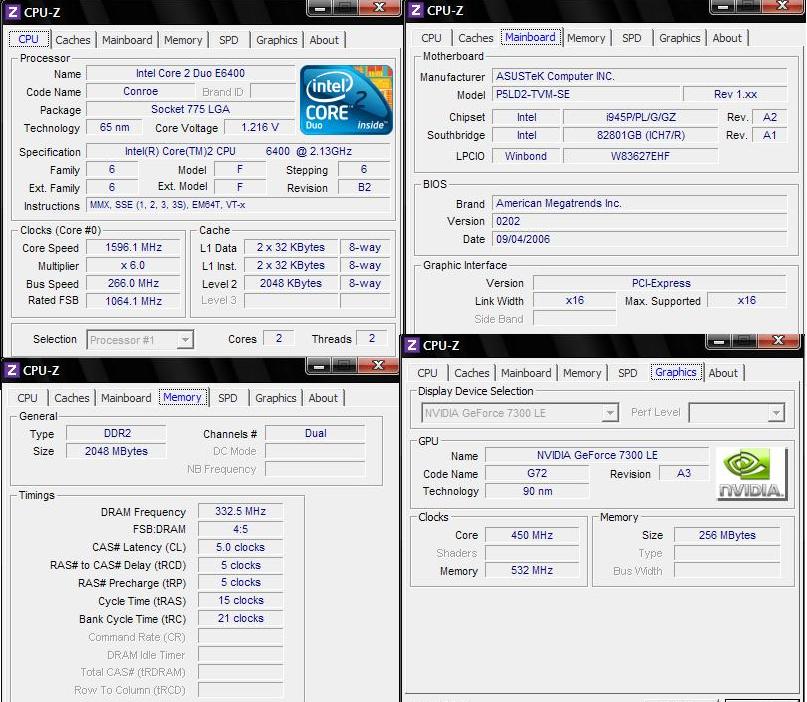Click the Southbridge value 82801GB (ICH7/R)
Viewport: 807px width, 702px height.
640,135
